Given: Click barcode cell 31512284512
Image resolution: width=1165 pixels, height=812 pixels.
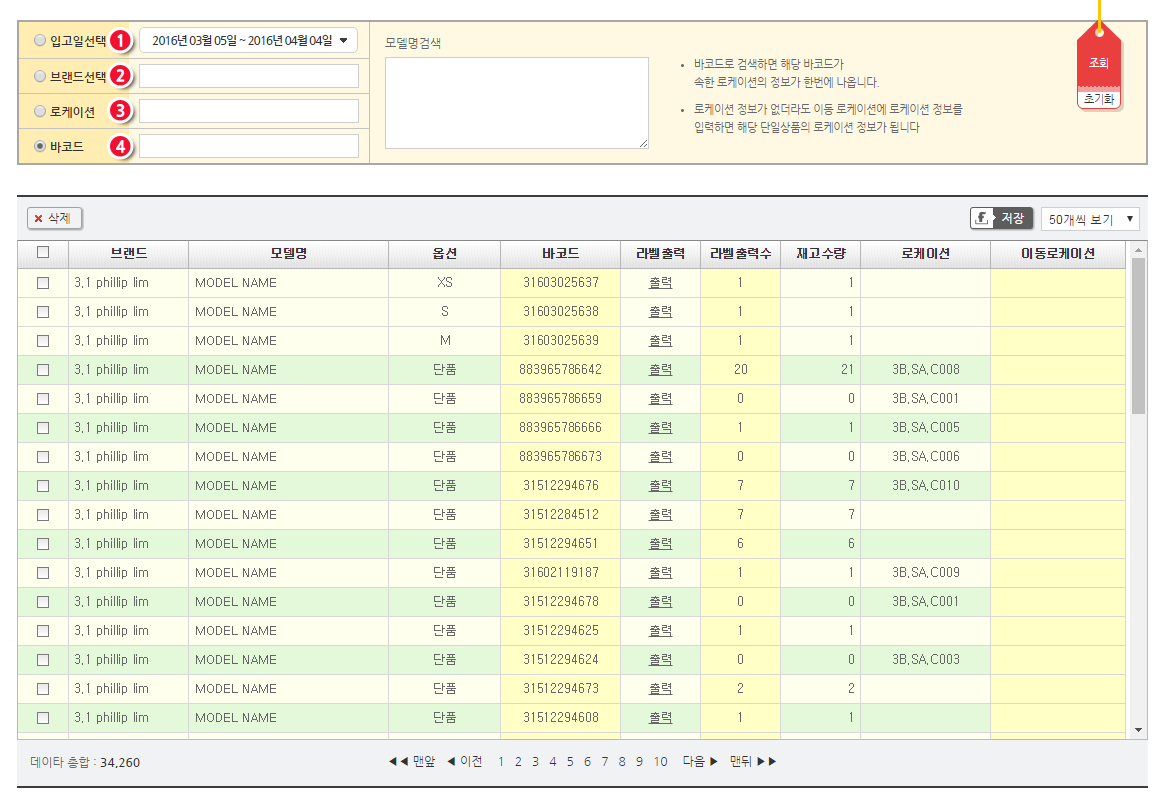Looking at the screenshot, I should click(560, 514).
